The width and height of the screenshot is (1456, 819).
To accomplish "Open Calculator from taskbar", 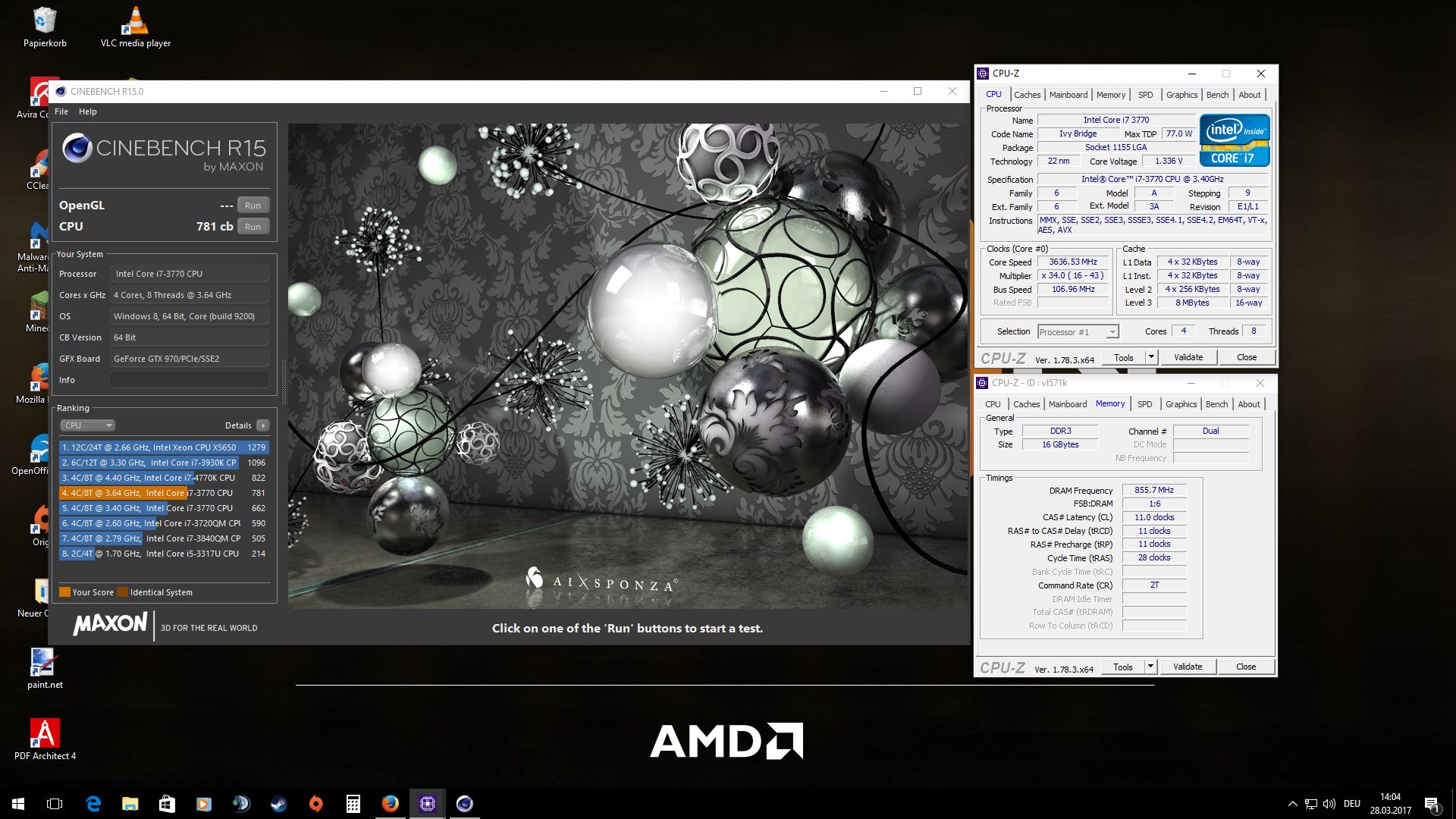I will [x=353, y=804].
